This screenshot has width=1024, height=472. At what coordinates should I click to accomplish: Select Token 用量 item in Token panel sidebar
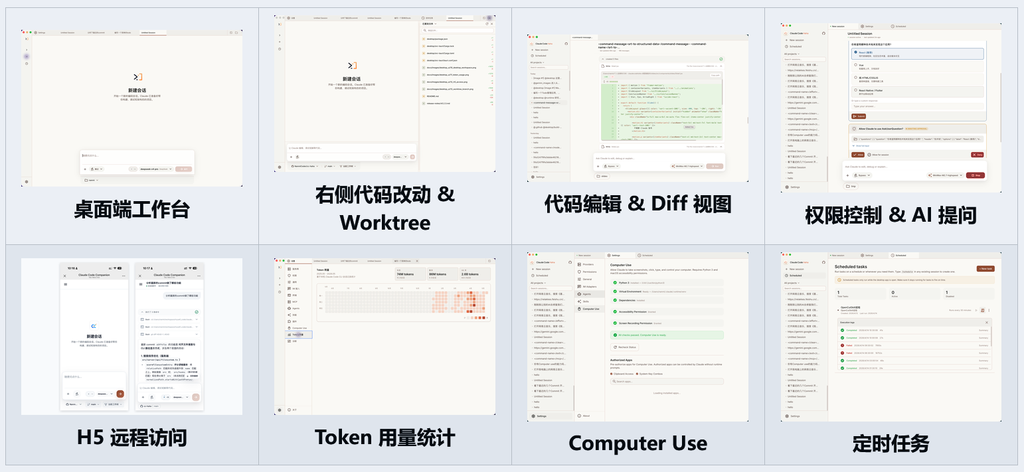[298, 334]
